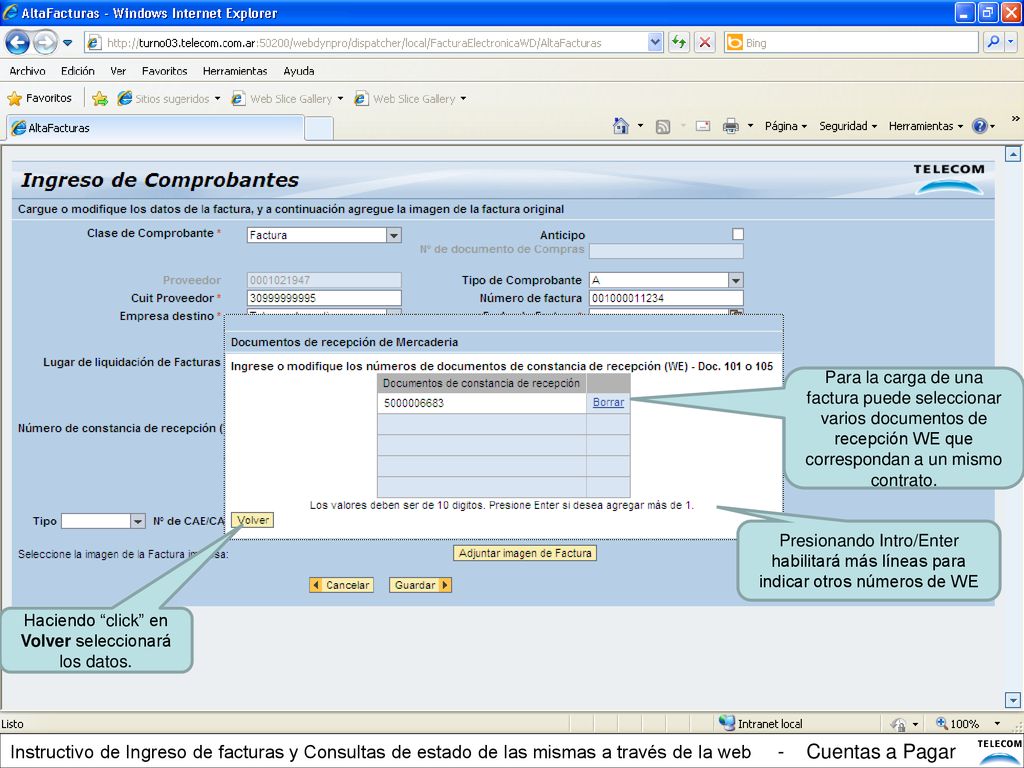
Task: Click the Volver button
Action: 253,520
